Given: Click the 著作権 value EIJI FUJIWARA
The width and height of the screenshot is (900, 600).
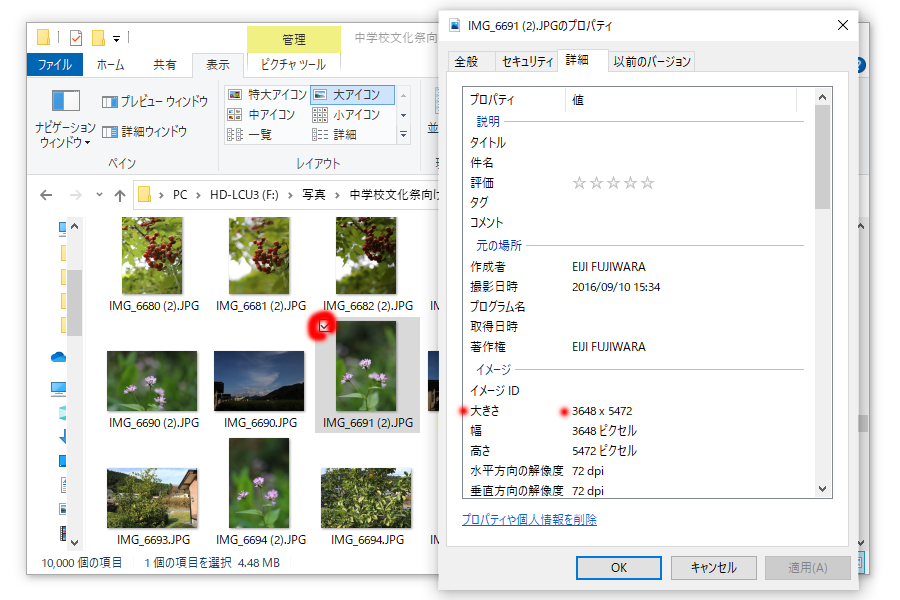Looking at the screenshot, I should pos(608,347).
